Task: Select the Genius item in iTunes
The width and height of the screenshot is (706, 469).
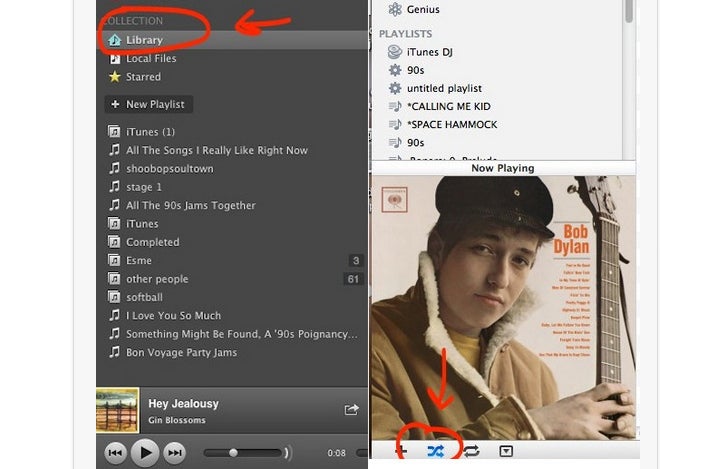Action: [x=423, y=9]
